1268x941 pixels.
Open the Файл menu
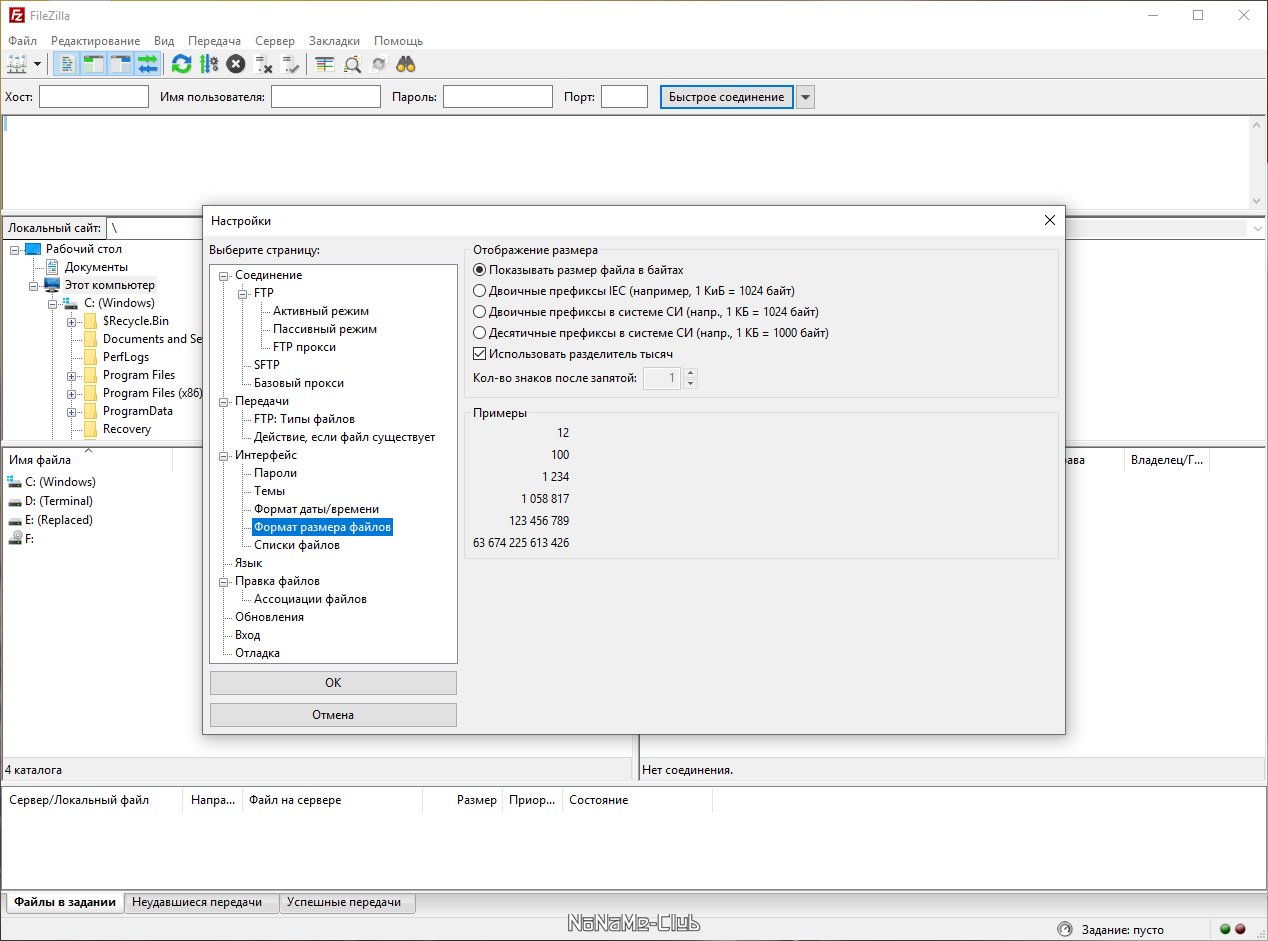coord(22,41)
